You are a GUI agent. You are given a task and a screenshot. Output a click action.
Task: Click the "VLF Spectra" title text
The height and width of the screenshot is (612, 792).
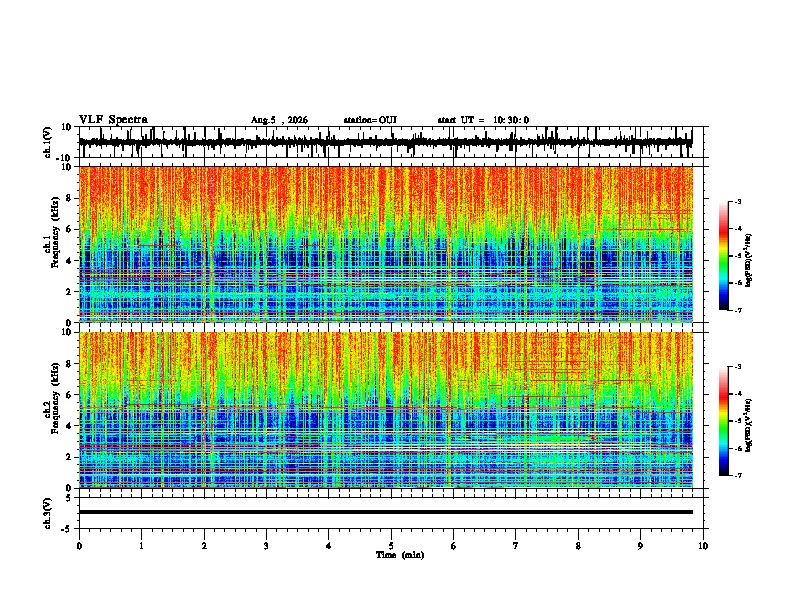pyautogui.click(x=113, y=120)
